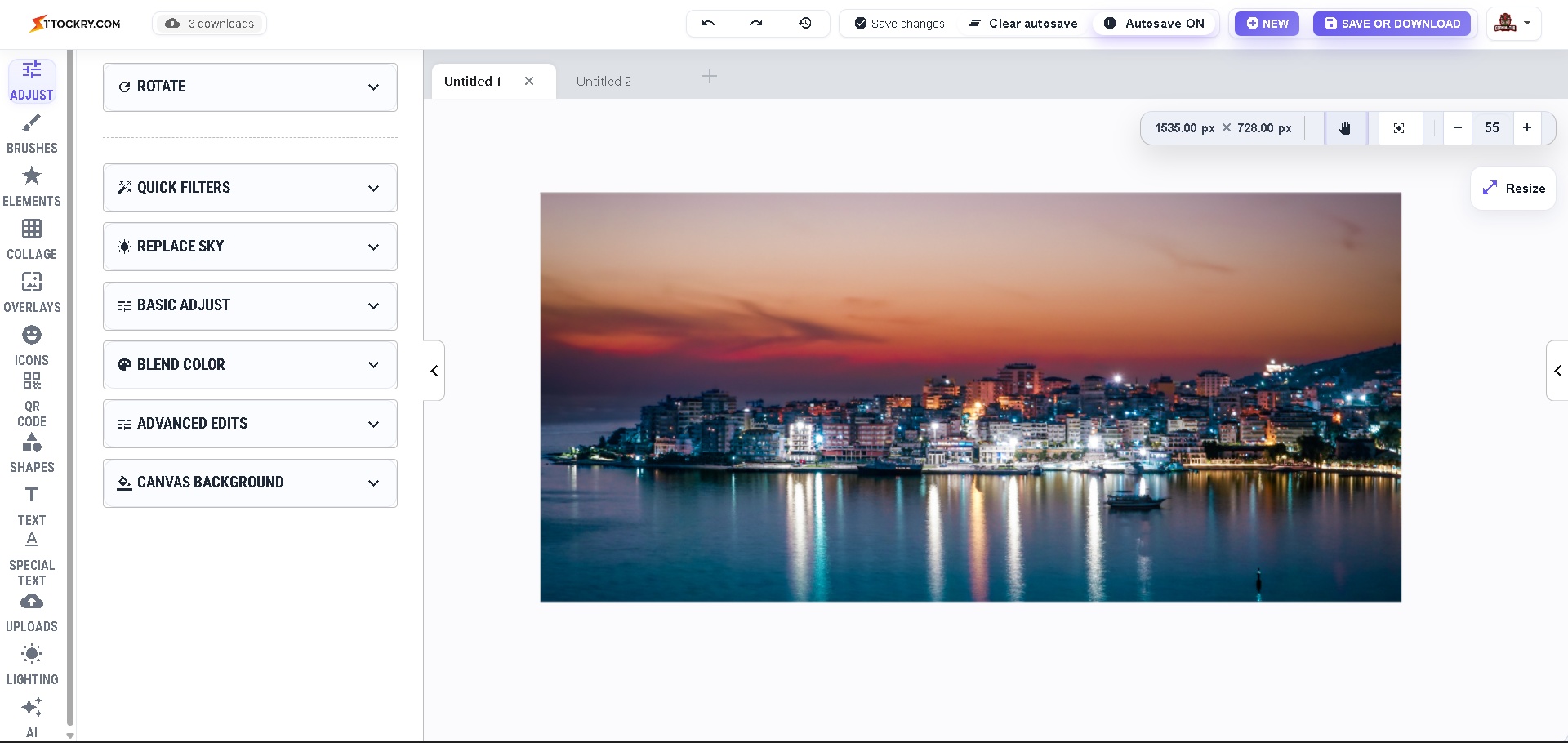The width and height of the screenshot is (1568, 743).
Task: Add a new tab with plus
Action: 710,77
